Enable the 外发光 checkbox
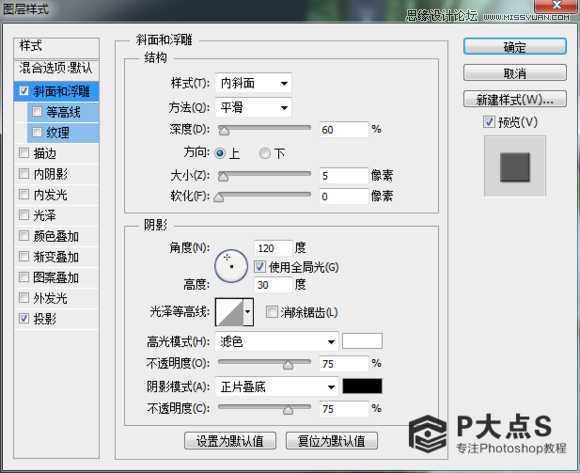580x473 pixels. 24,298
